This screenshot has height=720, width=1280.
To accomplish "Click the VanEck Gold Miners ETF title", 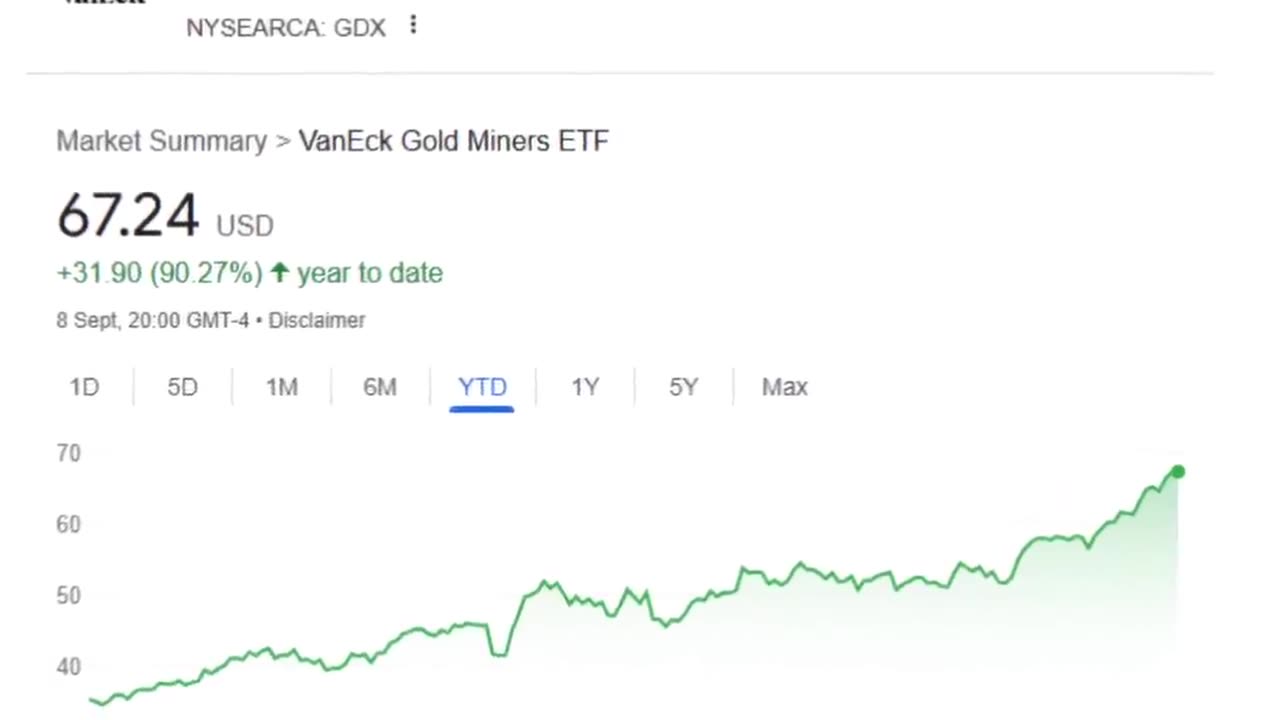I will pyautogui.click(x=453, y=141).
